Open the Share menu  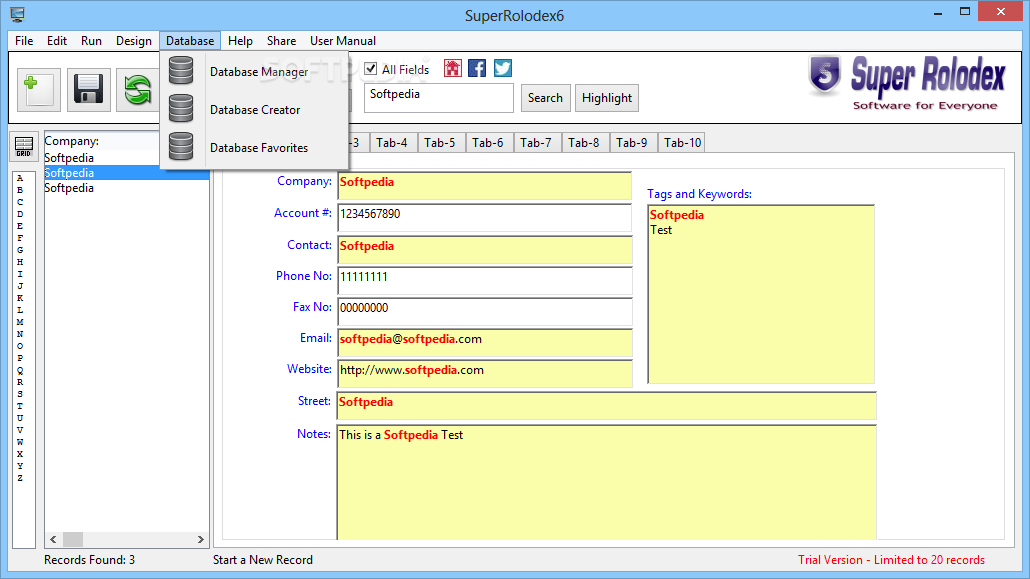pos(281,41)
